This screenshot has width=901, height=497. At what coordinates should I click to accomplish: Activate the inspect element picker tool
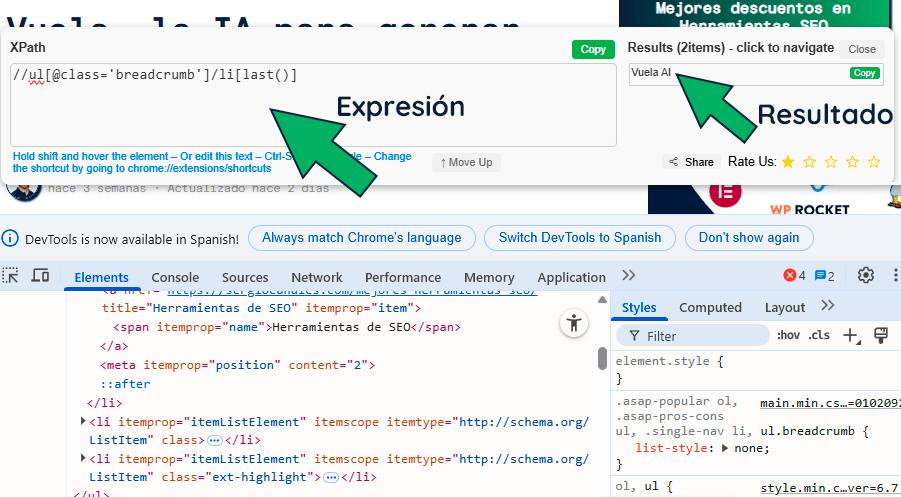tap(11, 276)
